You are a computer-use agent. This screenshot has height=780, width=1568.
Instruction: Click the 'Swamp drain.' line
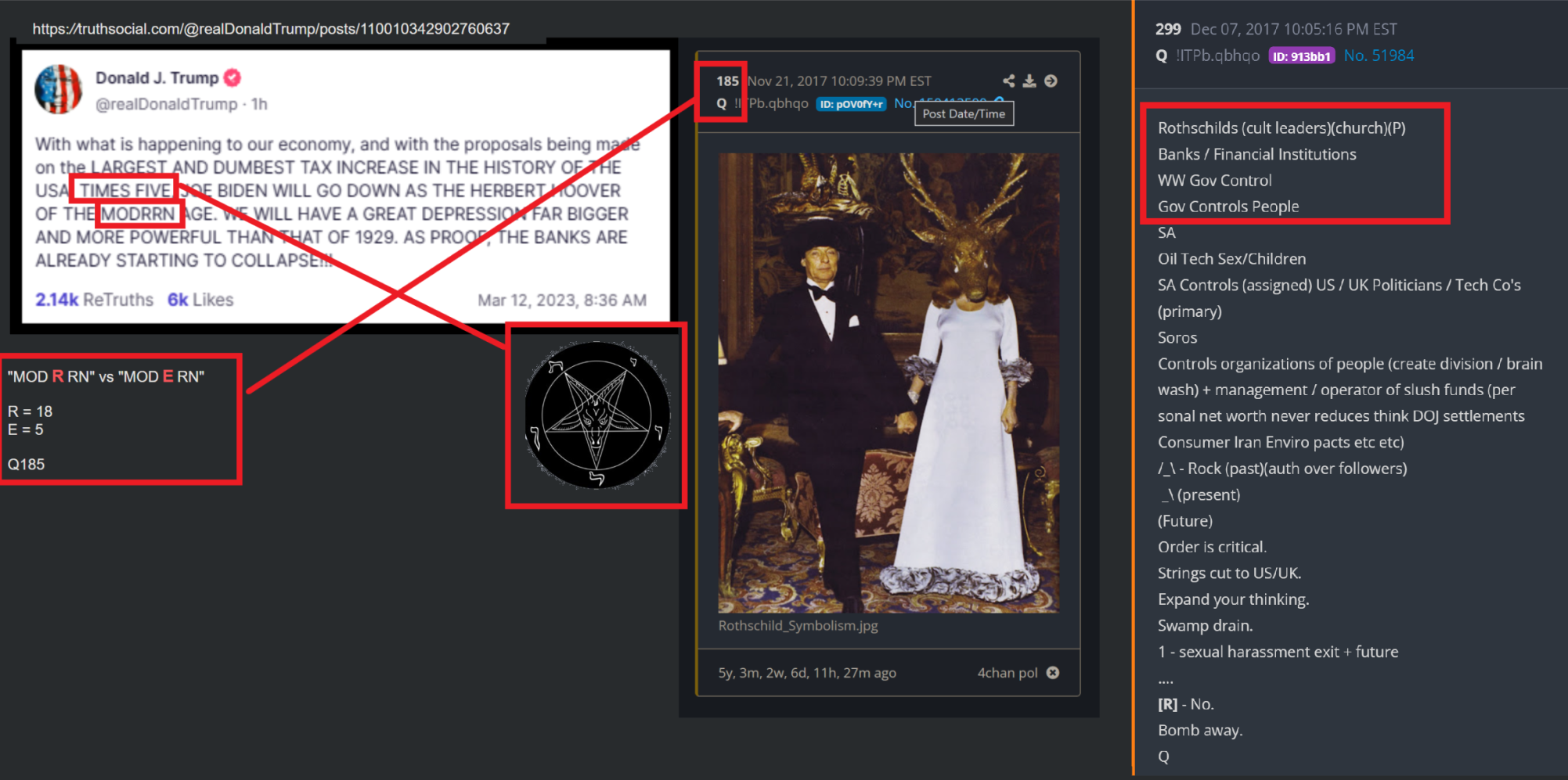(x=1206, y=626)
